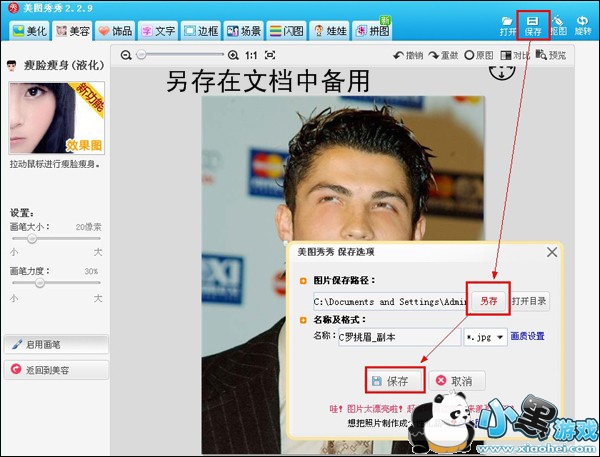Set zoom to 1:1 actual size

[251, 55]
